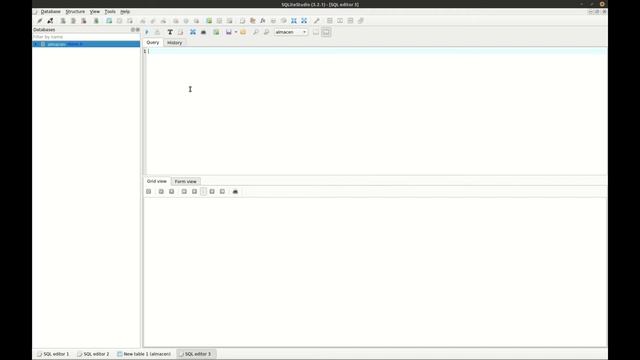Open the View menu

point(95,12)
